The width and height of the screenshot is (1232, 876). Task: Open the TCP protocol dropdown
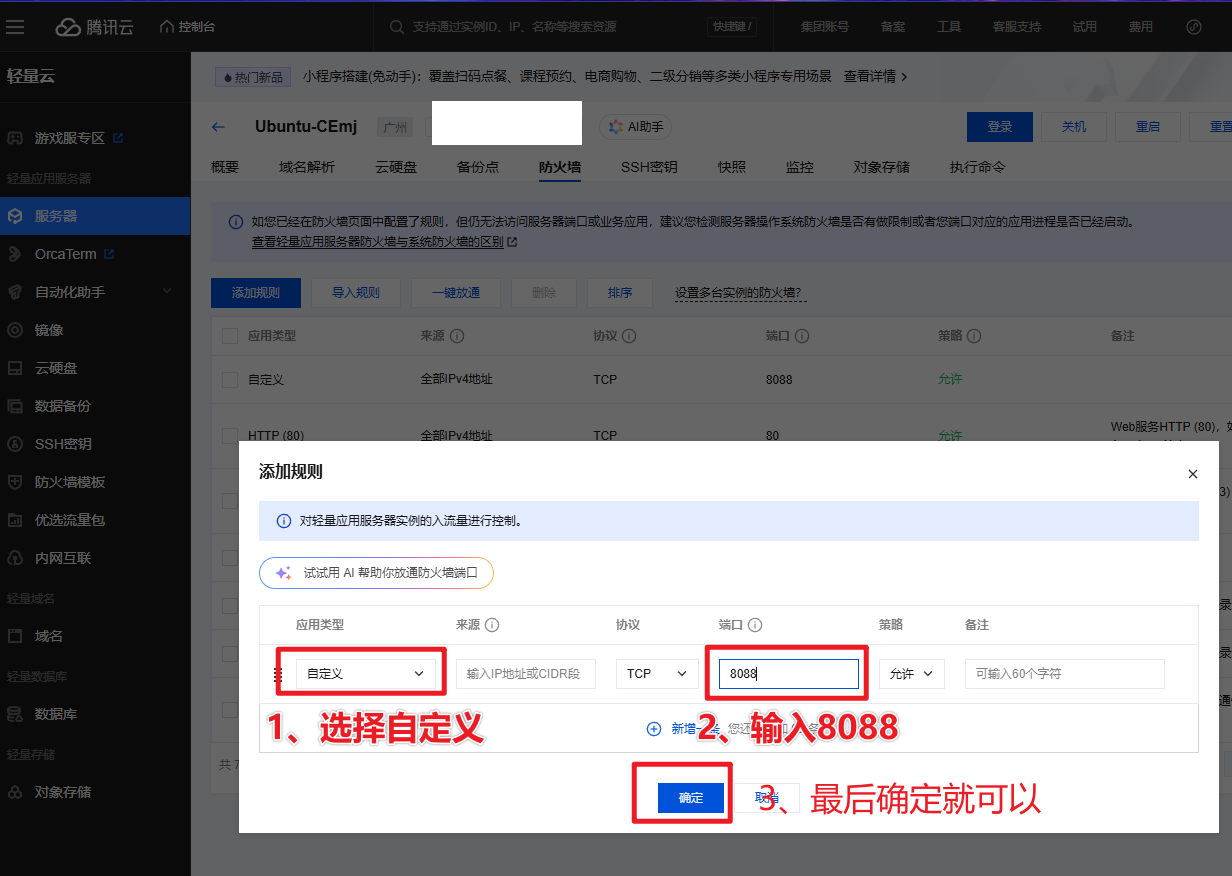point(656,674)
